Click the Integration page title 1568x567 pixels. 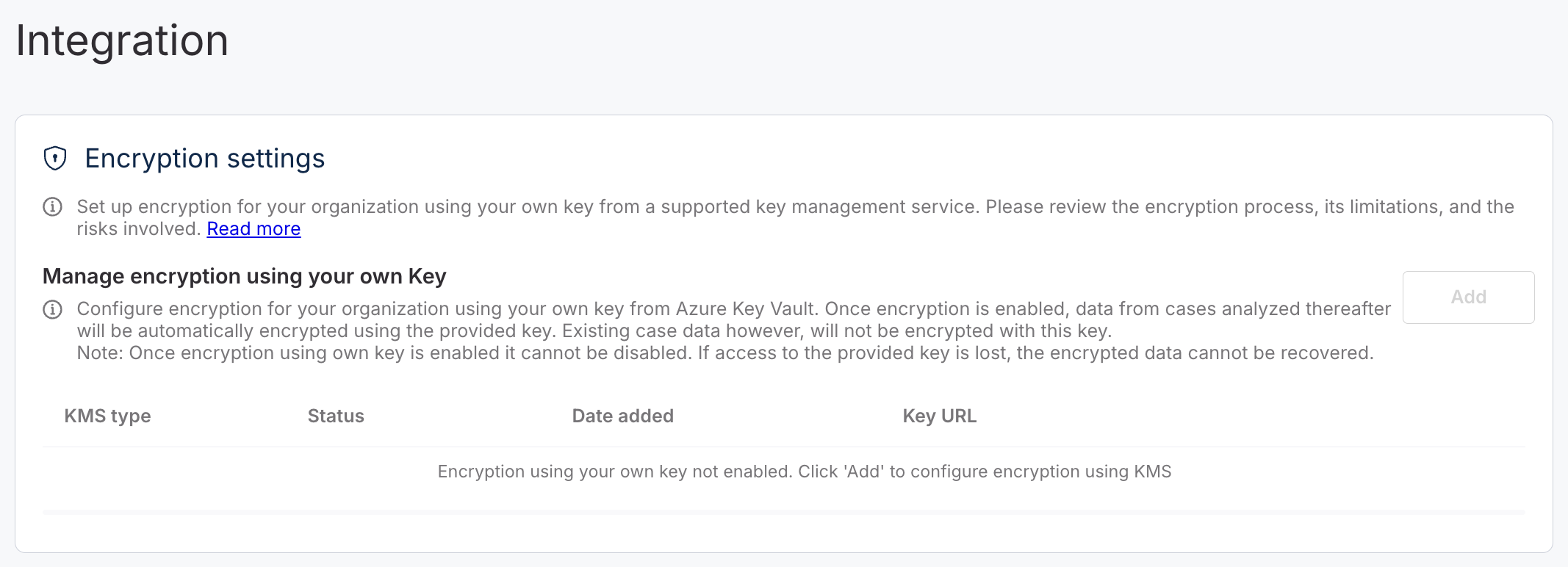coord(122,40)
